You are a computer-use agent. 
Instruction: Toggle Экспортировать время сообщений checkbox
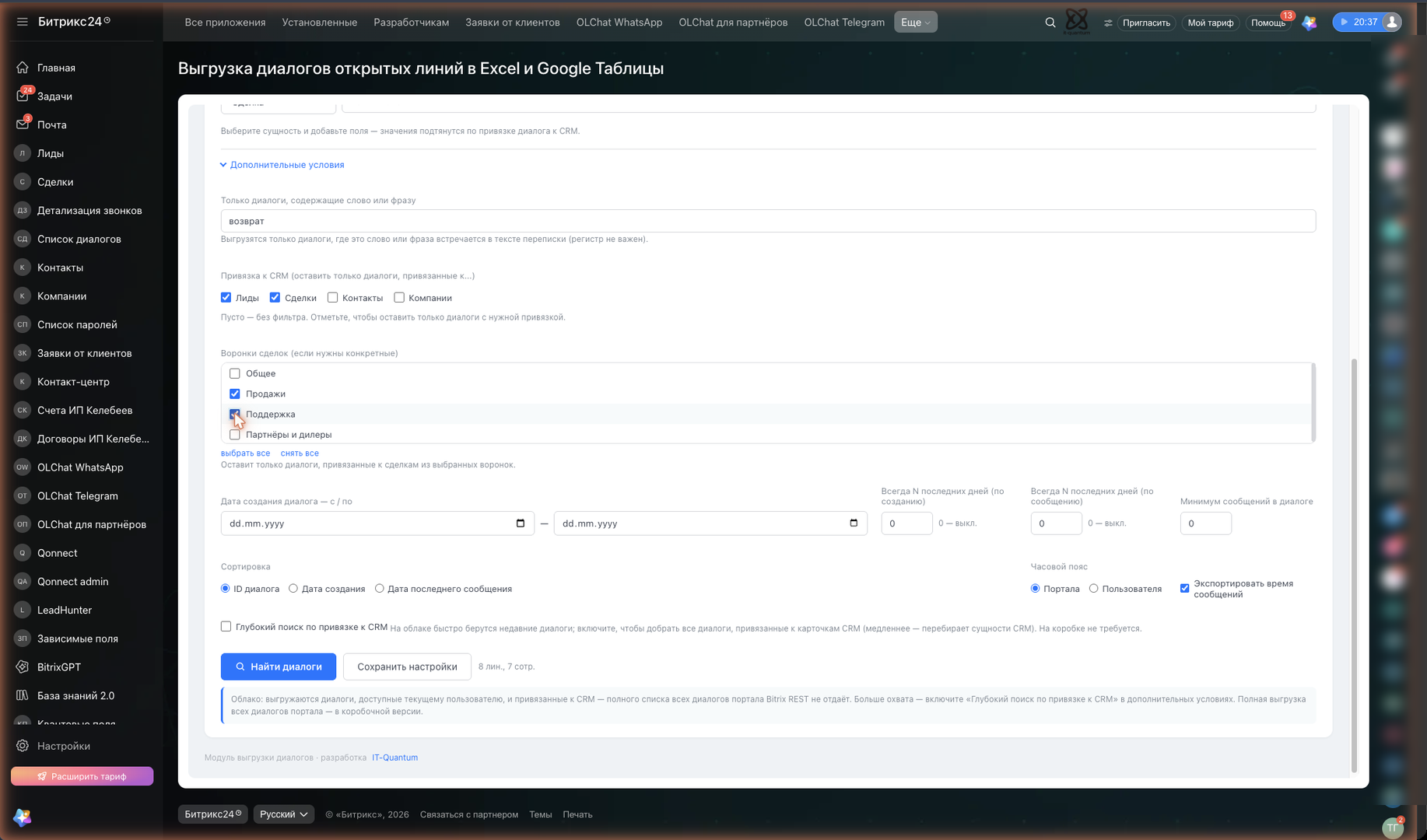1184,588
